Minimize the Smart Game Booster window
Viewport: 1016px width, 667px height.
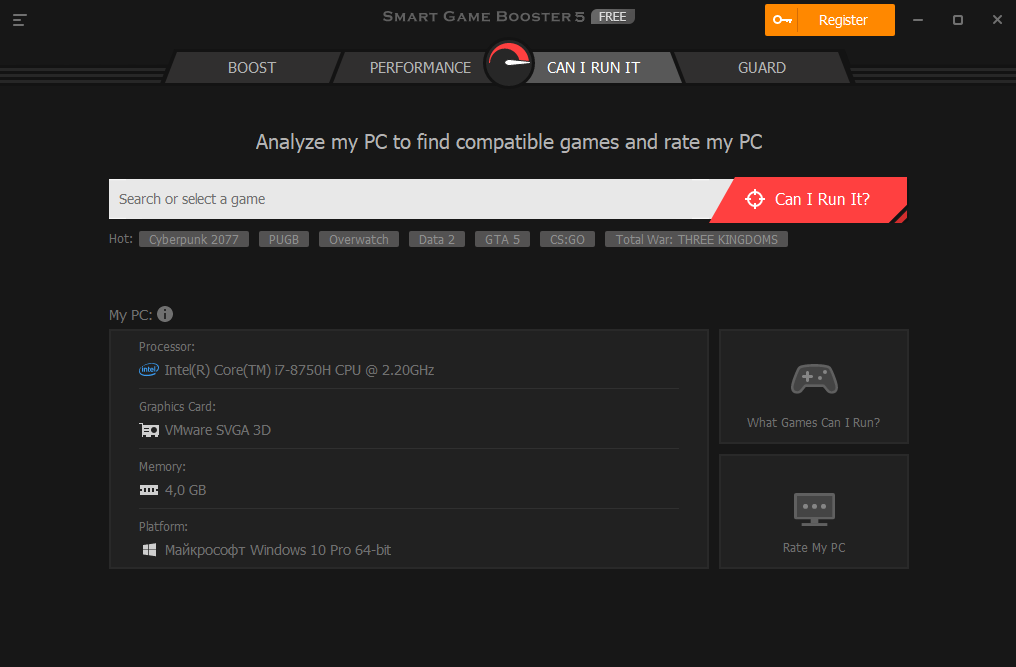[918, 20]
